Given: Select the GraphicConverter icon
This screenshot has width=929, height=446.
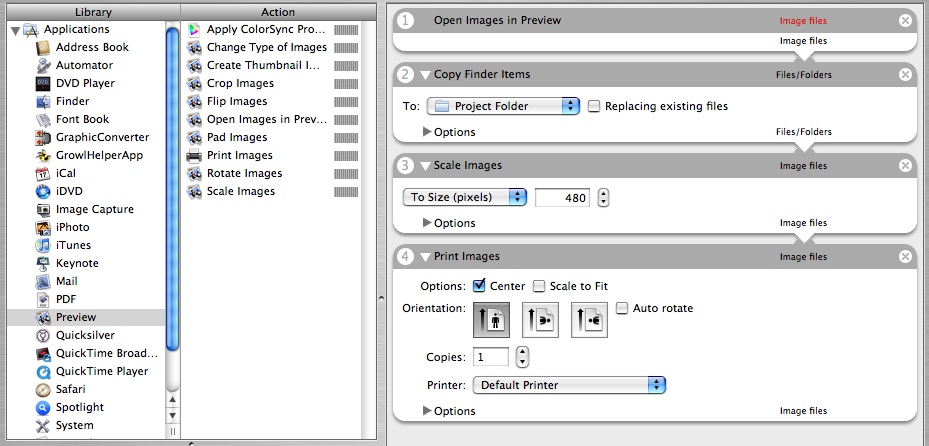Looking at the screenshot, I should pyautogui.click(x=43, y=137).
